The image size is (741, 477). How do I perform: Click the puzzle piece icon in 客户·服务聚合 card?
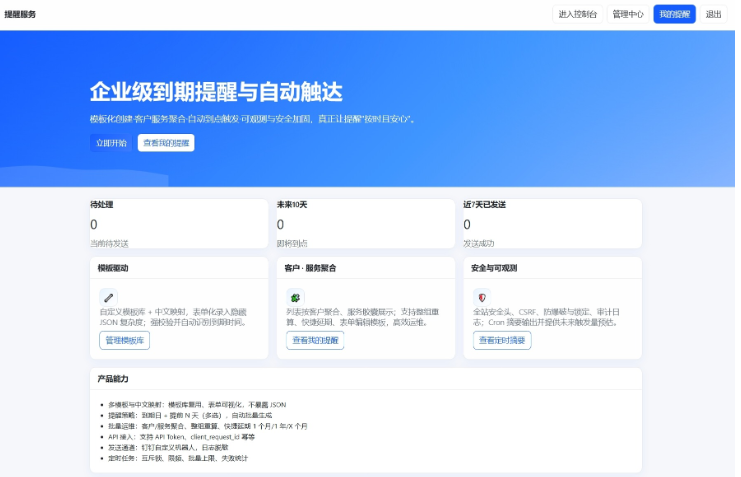tap(295, 298)
